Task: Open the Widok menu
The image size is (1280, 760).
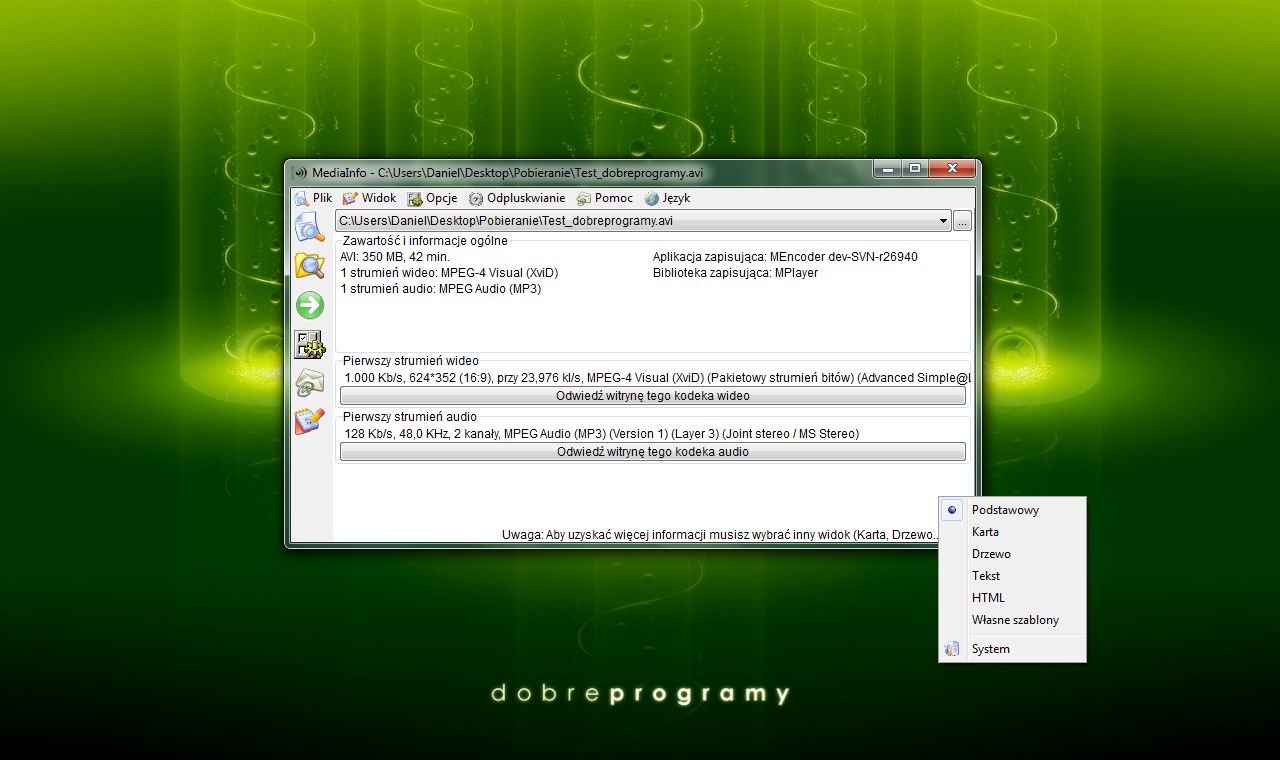Action: pyautogui.click(x=369, y=198)
